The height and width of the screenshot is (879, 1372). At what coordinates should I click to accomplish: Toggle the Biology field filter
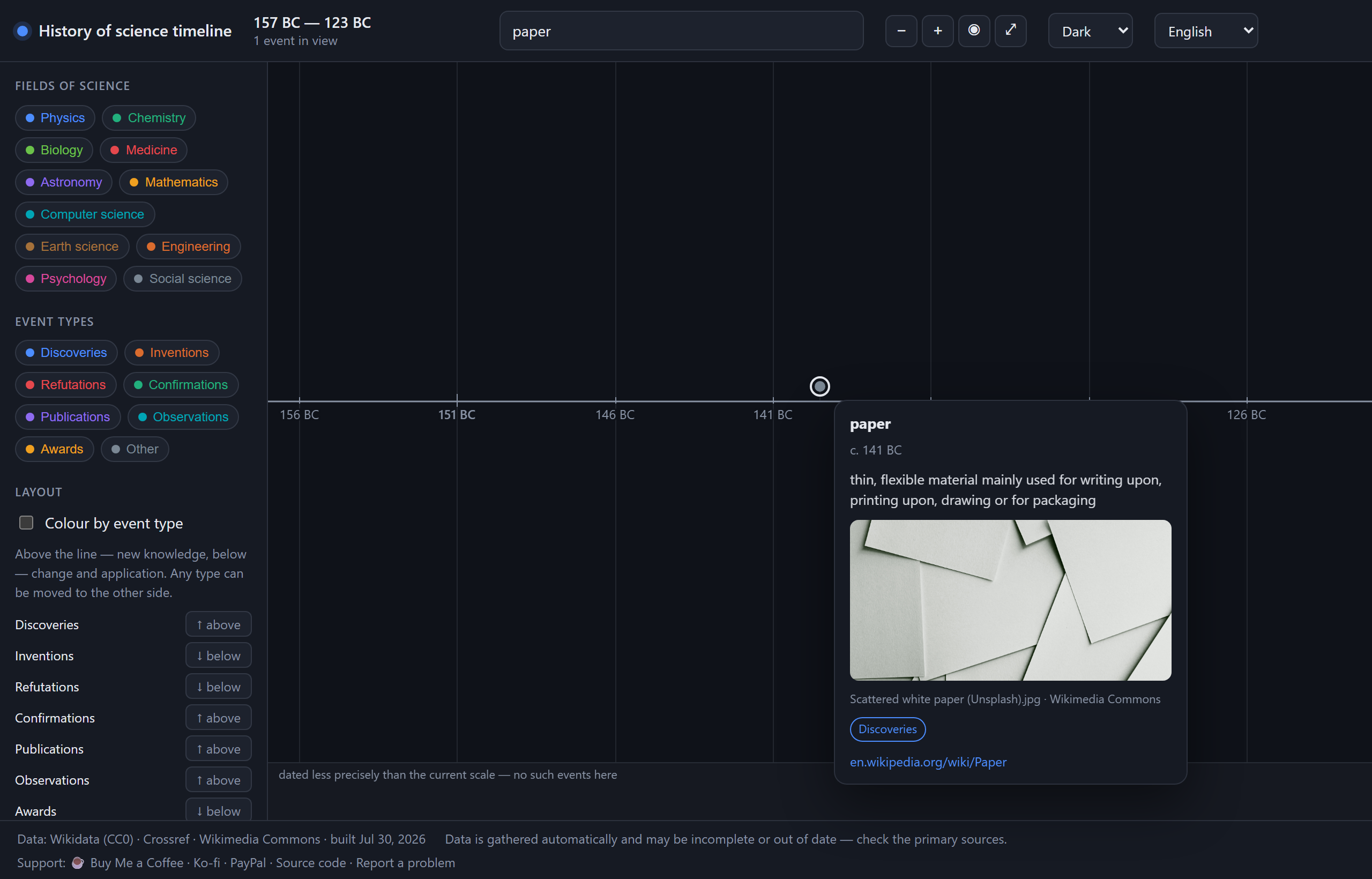54,150
